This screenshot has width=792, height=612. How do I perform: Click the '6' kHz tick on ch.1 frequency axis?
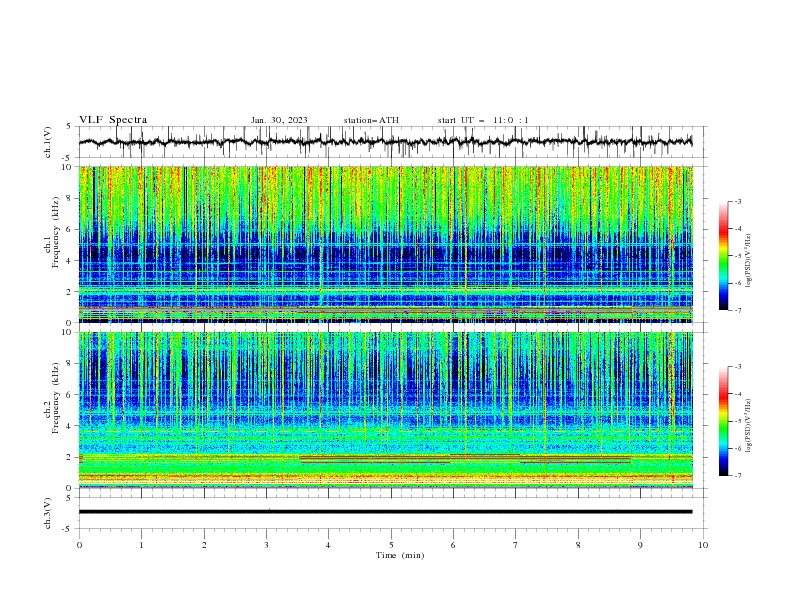[70, 230]
